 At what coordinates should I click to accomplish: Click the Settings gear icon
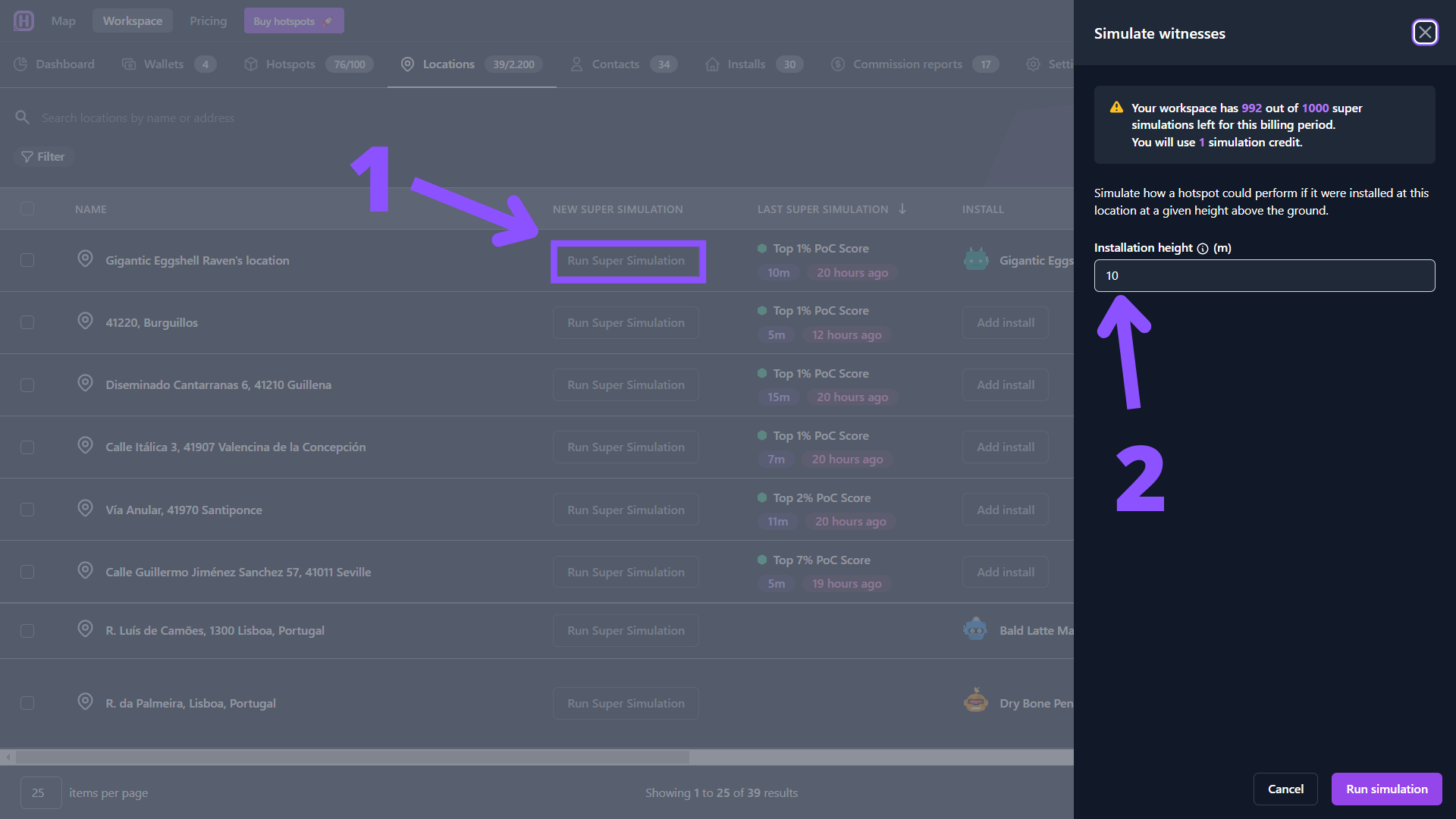1033,64
